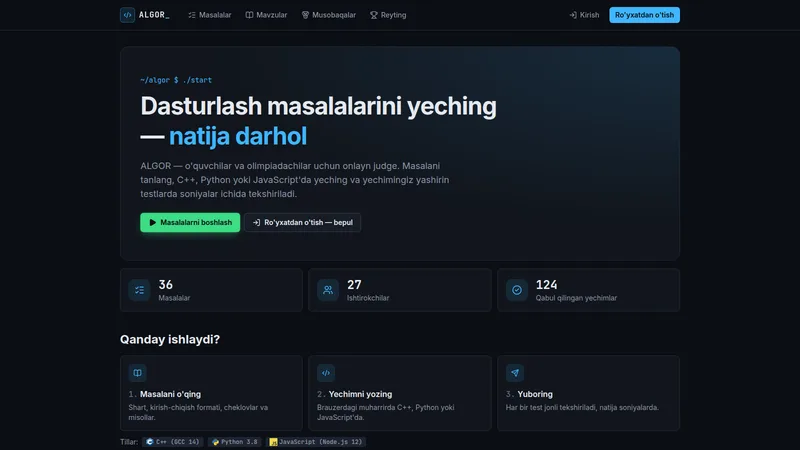
Task: Open the Masalalar menu item
Action: [x=210, y=15]
